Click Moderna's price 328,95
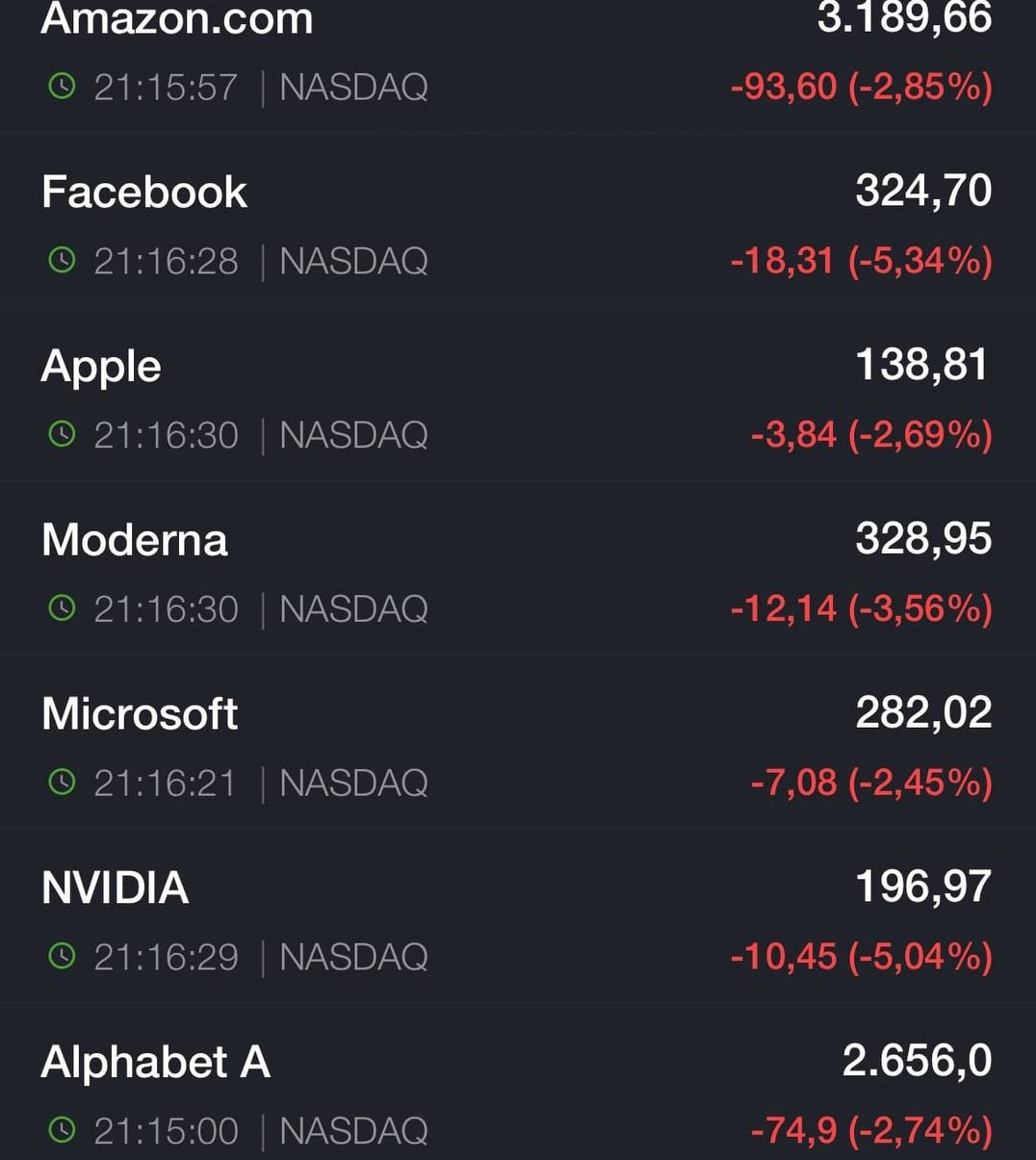Image resolution: width=1036 pixels, height=1160 pixels. click(x=922, y=538)
